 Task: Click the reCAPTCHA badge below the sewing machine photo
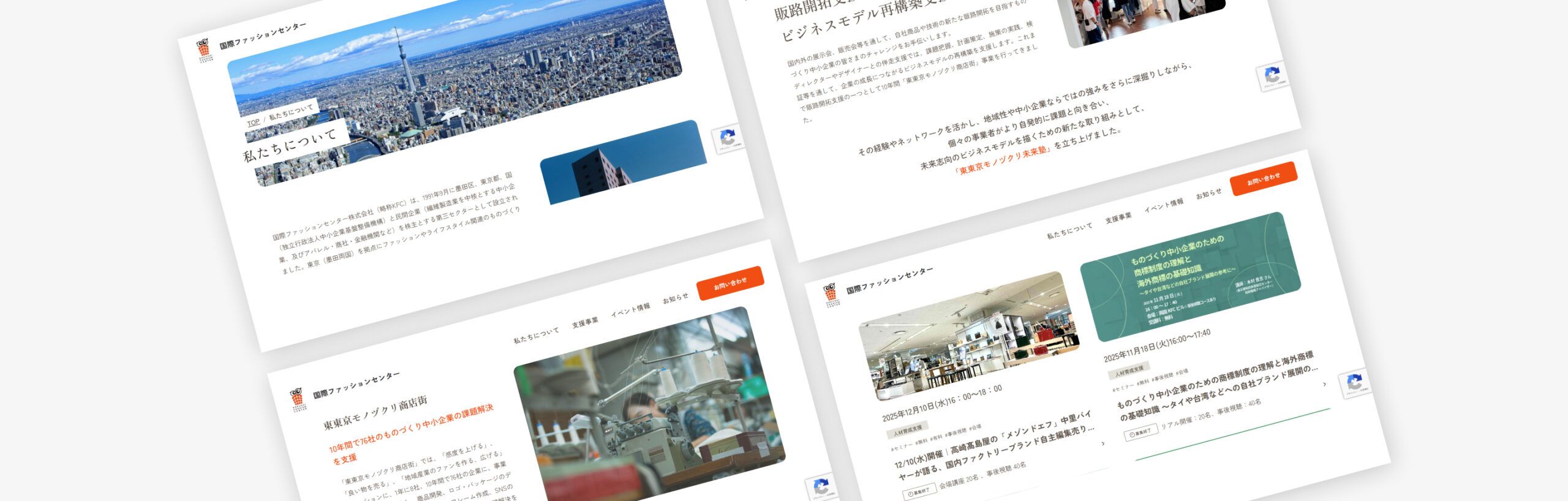click(x=821, y=488)
